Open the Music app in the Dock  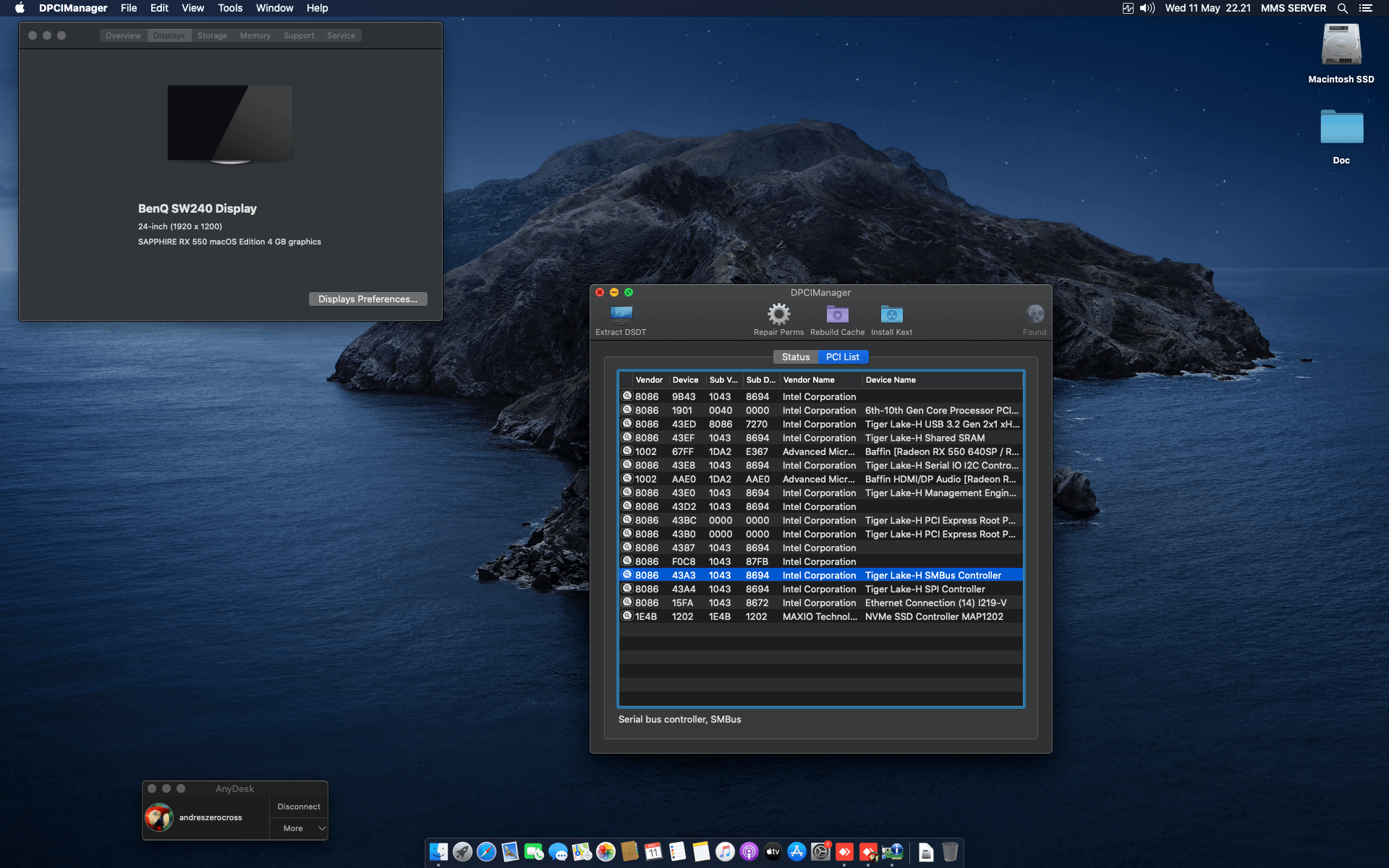point(725,852)
